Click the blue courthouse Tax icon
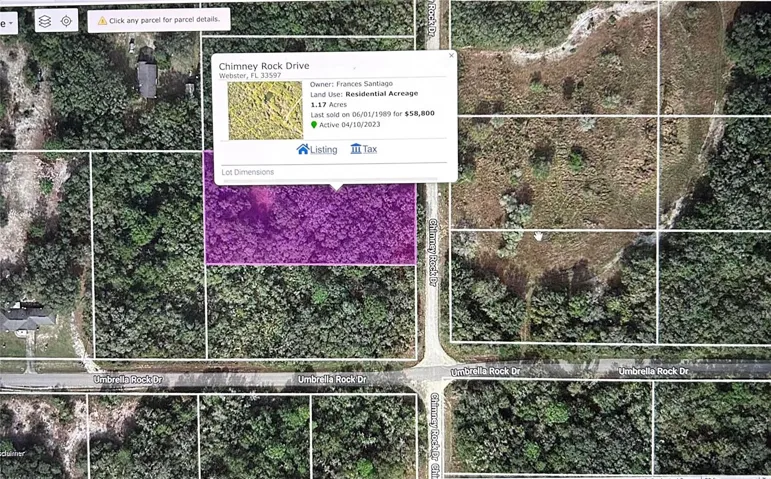 click(x=356, y=149)
